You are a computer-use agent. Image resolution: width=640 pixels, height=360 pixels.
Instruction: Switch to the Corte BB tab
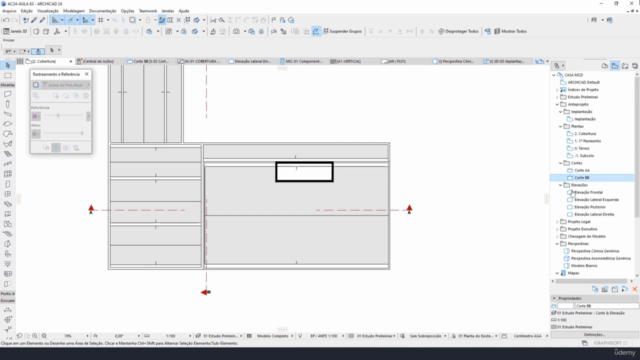pos(149,61)
